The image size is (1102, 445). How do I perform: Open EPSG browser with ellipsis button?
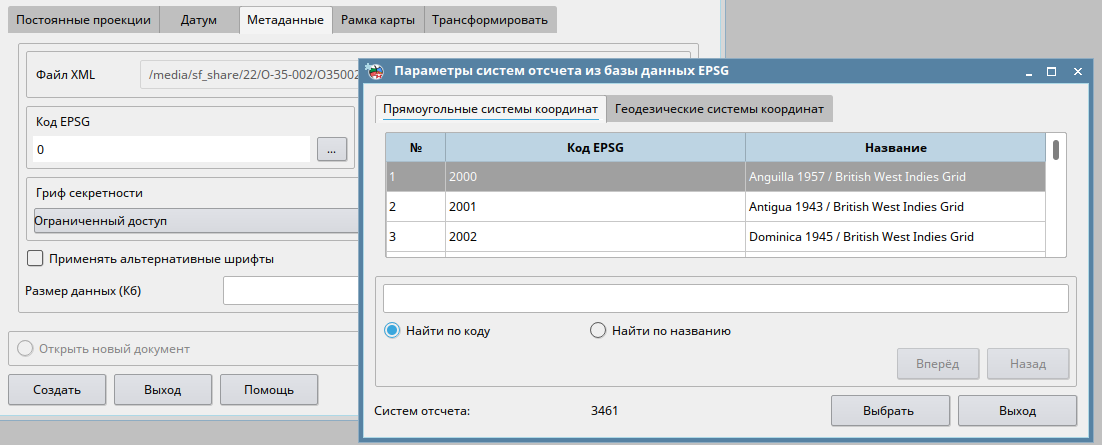point(331,149)
